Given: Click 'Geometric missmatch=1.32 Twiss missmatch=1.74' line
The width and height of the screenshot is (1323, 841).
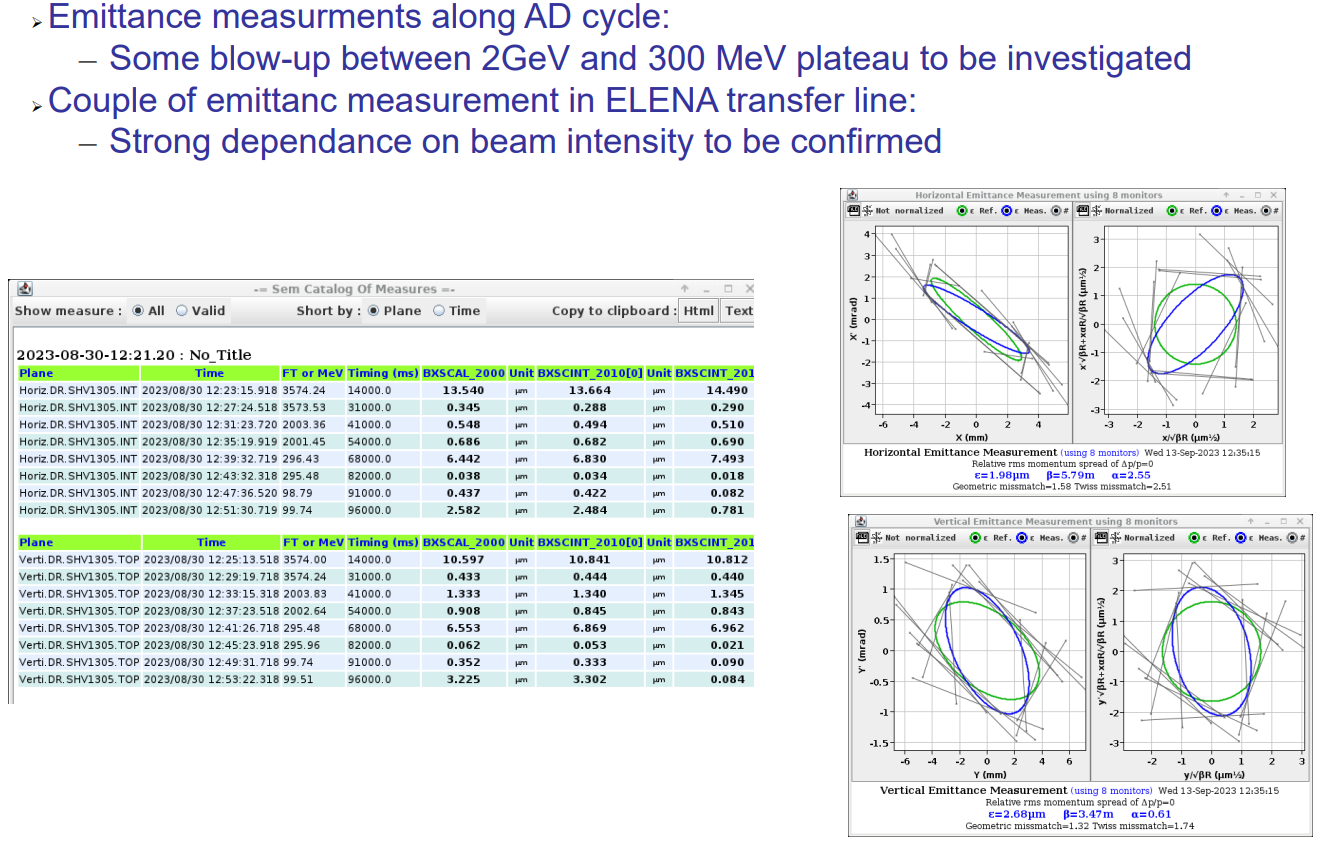Looking at the screenshot, I should pos(1079,826).
